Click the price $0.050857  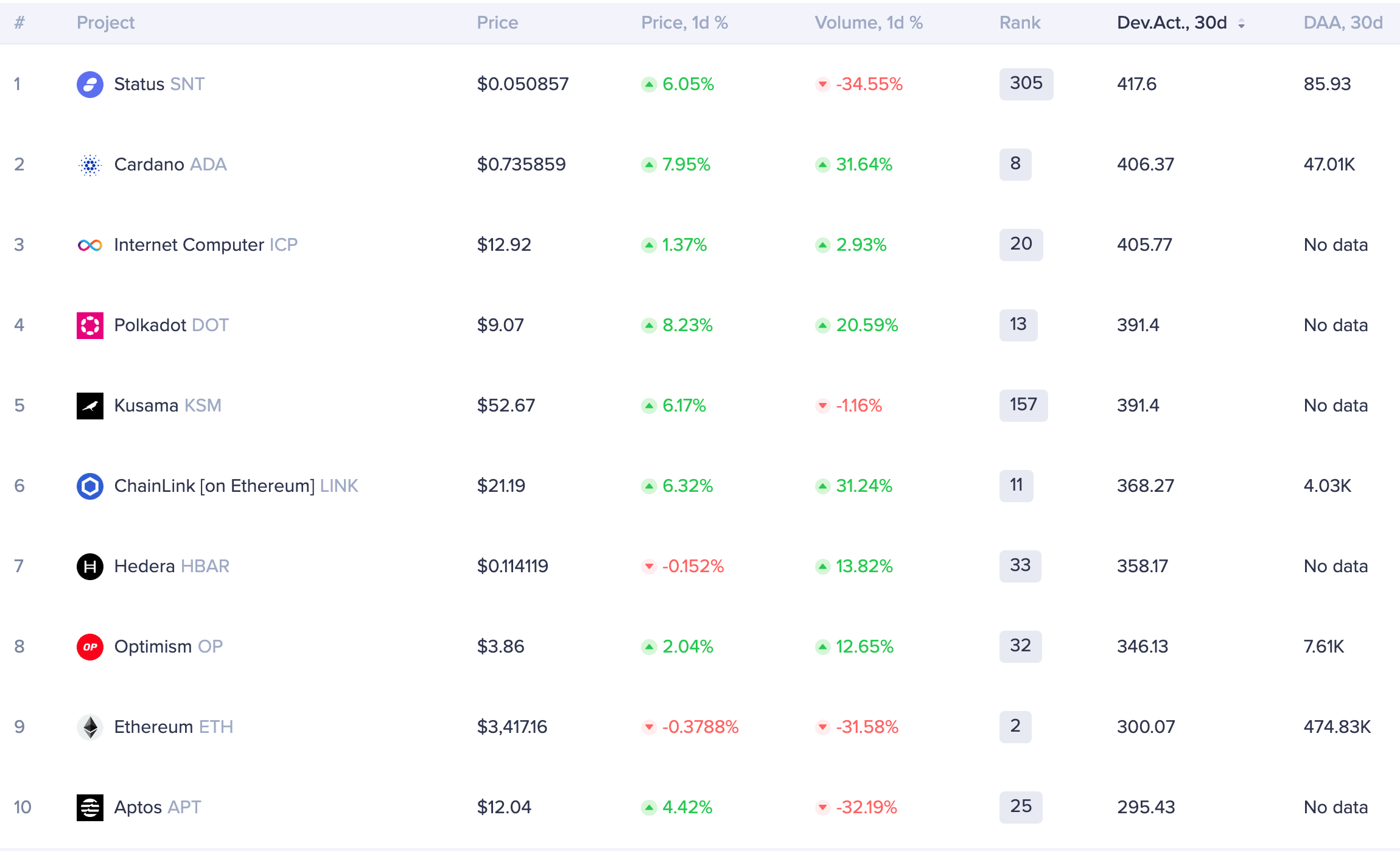click(x=522, y=84)
